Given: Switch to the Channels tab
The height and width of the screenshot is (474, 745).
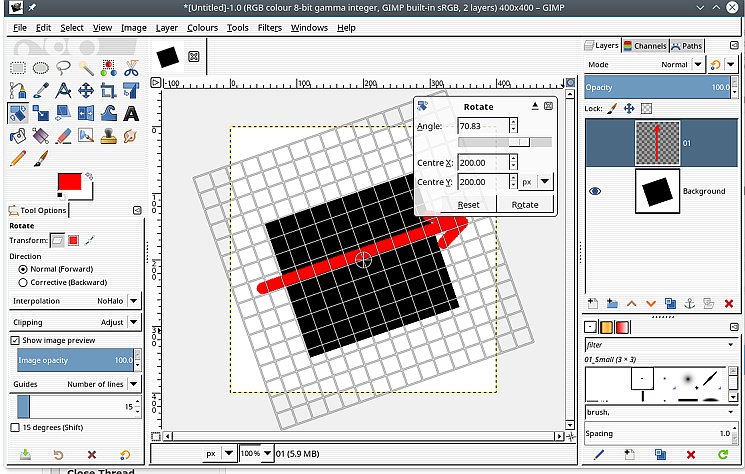Looking at the screenshot, I should (645, 45).
